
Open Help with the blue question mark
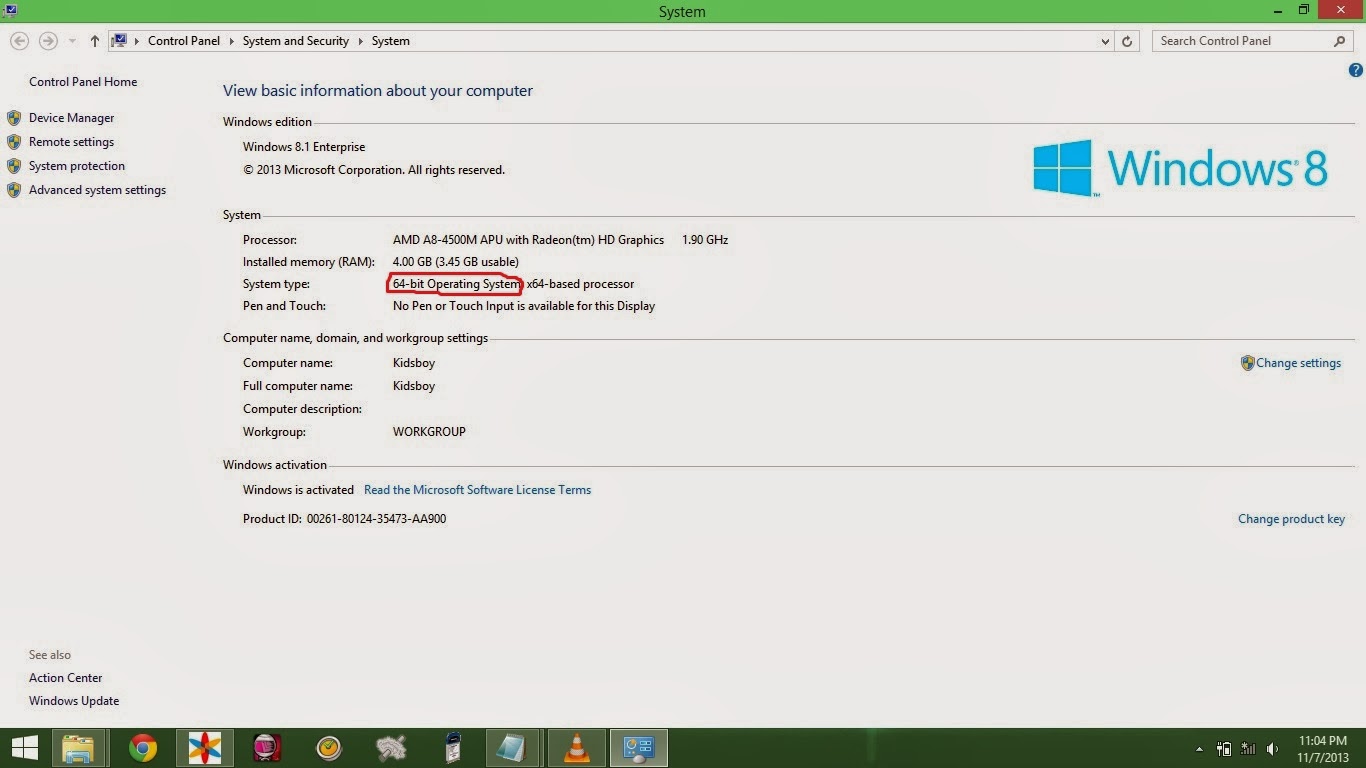tap(1356, 70)
